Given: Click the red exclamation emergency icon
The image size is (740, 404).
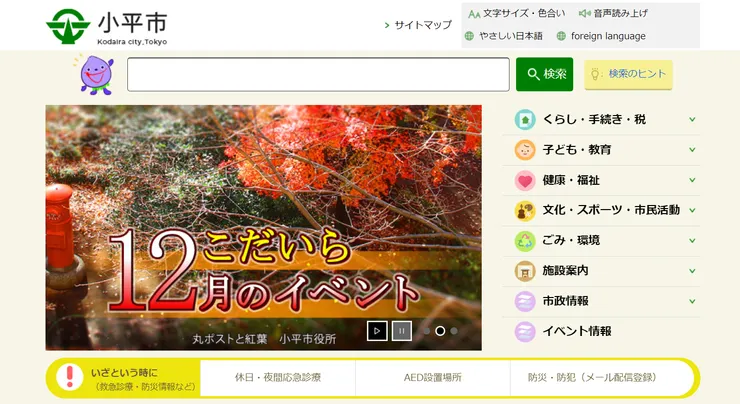Looking at the screenshot, I should [70, 377].
